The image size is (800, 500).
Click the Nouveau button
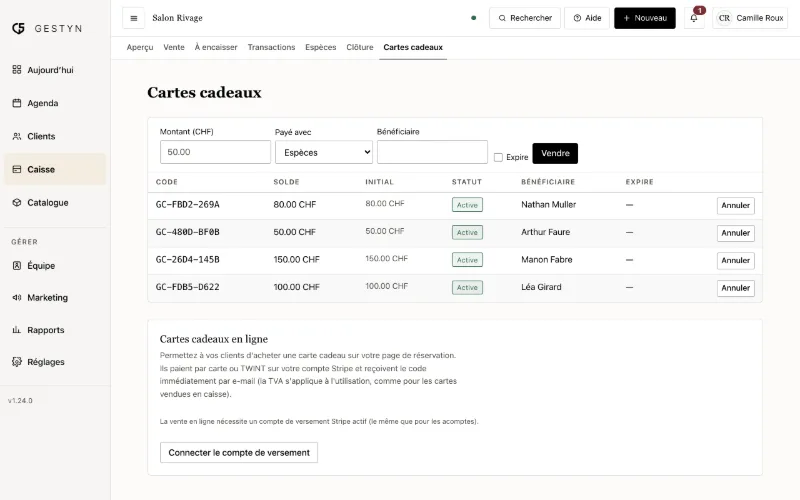pyautogui.click(x=645, y=18)
